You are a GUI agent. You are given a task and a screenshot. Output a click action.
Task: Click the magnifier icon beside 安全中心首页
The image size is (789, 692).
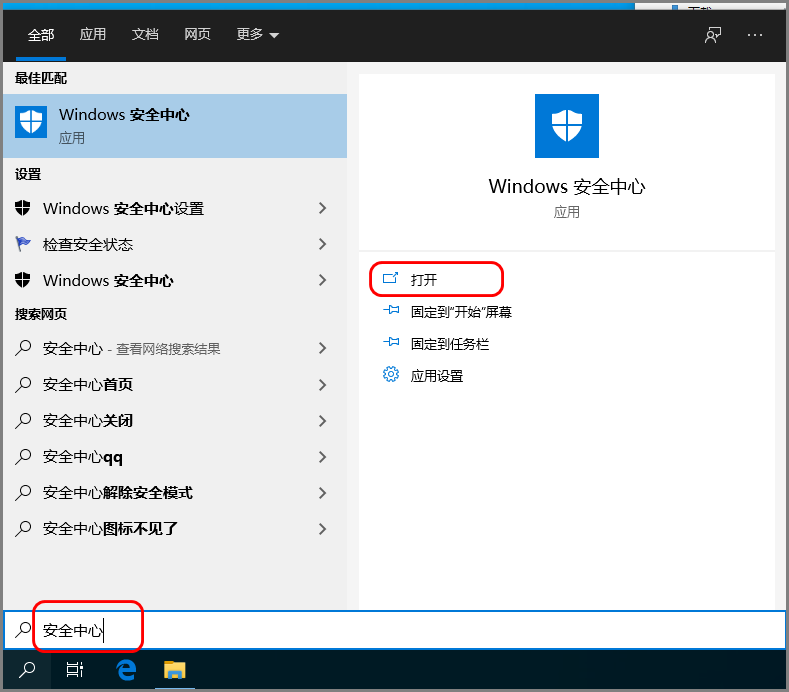point(23,385)
